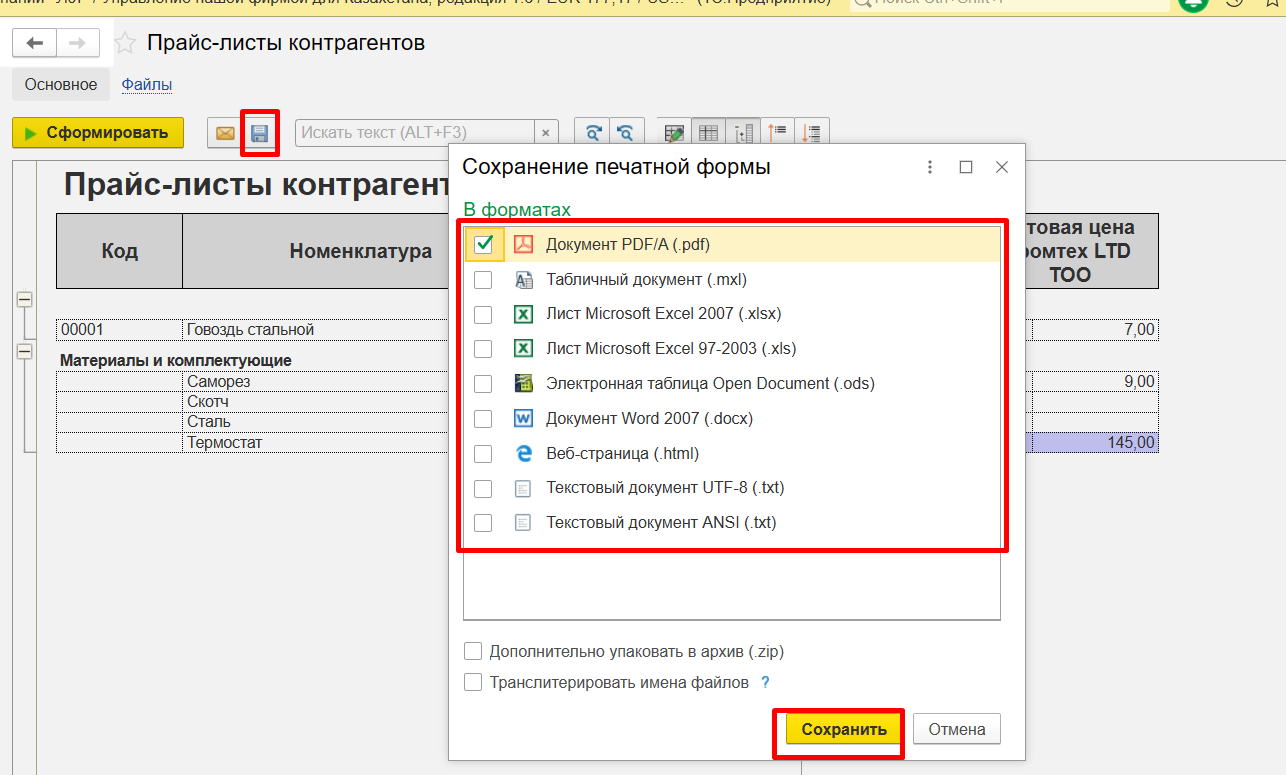
Task: Enable Дополнительно упаковать в архив (.zip)
Action: coord(474,652)
